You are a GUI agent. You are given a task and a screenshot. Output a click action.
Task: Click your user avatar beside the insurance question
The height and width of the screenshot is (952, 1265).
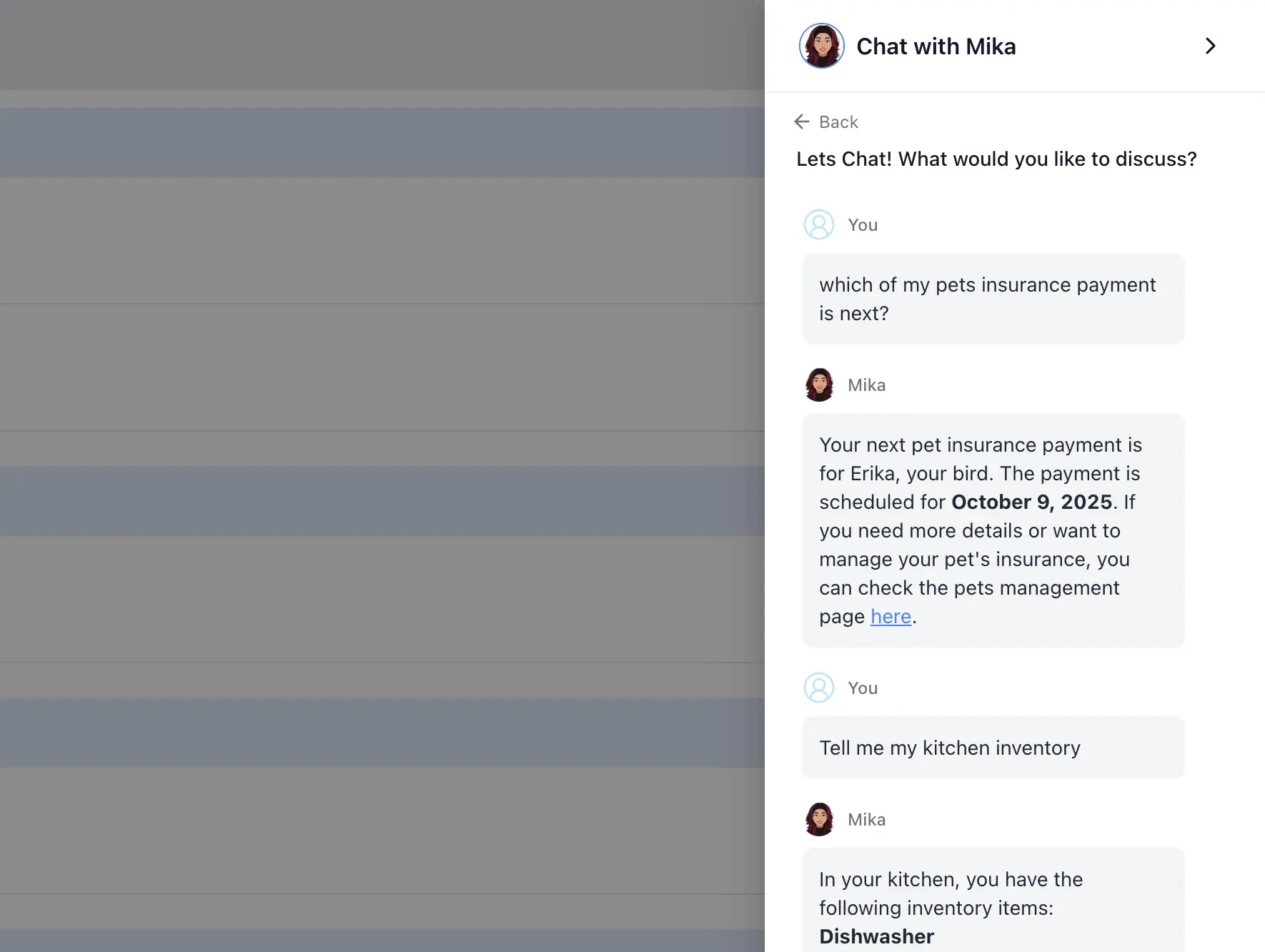point(819,224)
